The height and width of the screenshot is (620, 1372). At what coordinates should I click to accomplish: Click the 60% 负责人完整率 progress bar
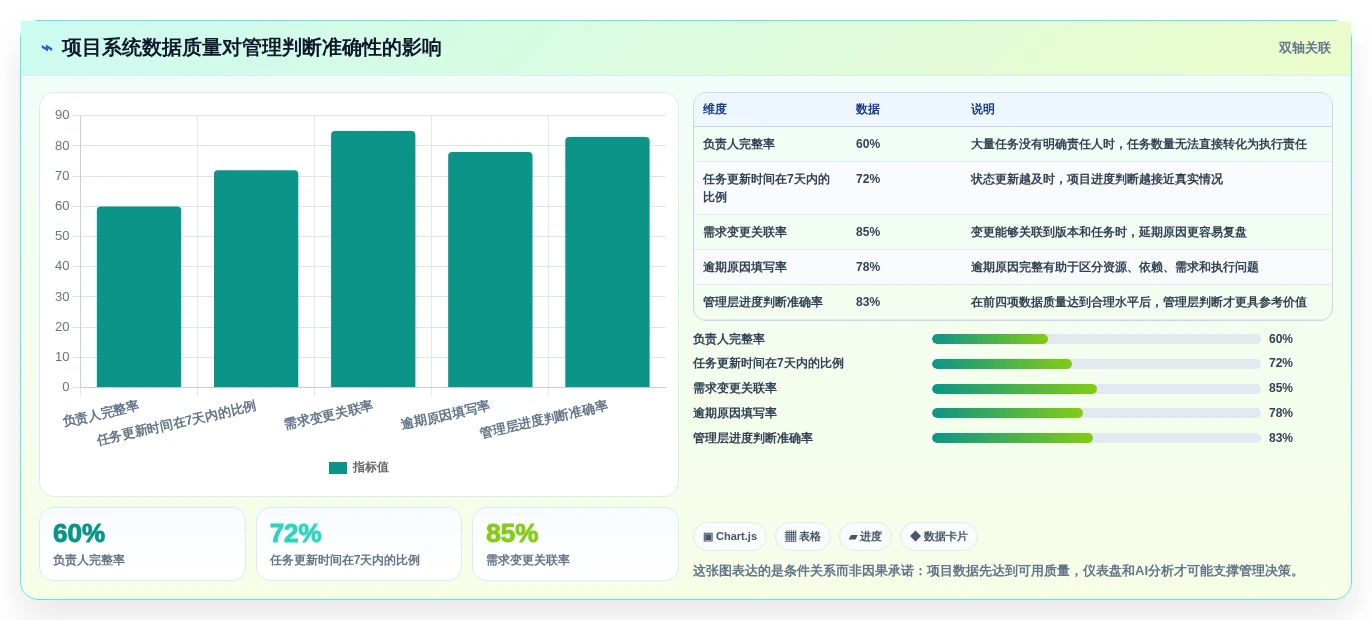coord(1096,339)
